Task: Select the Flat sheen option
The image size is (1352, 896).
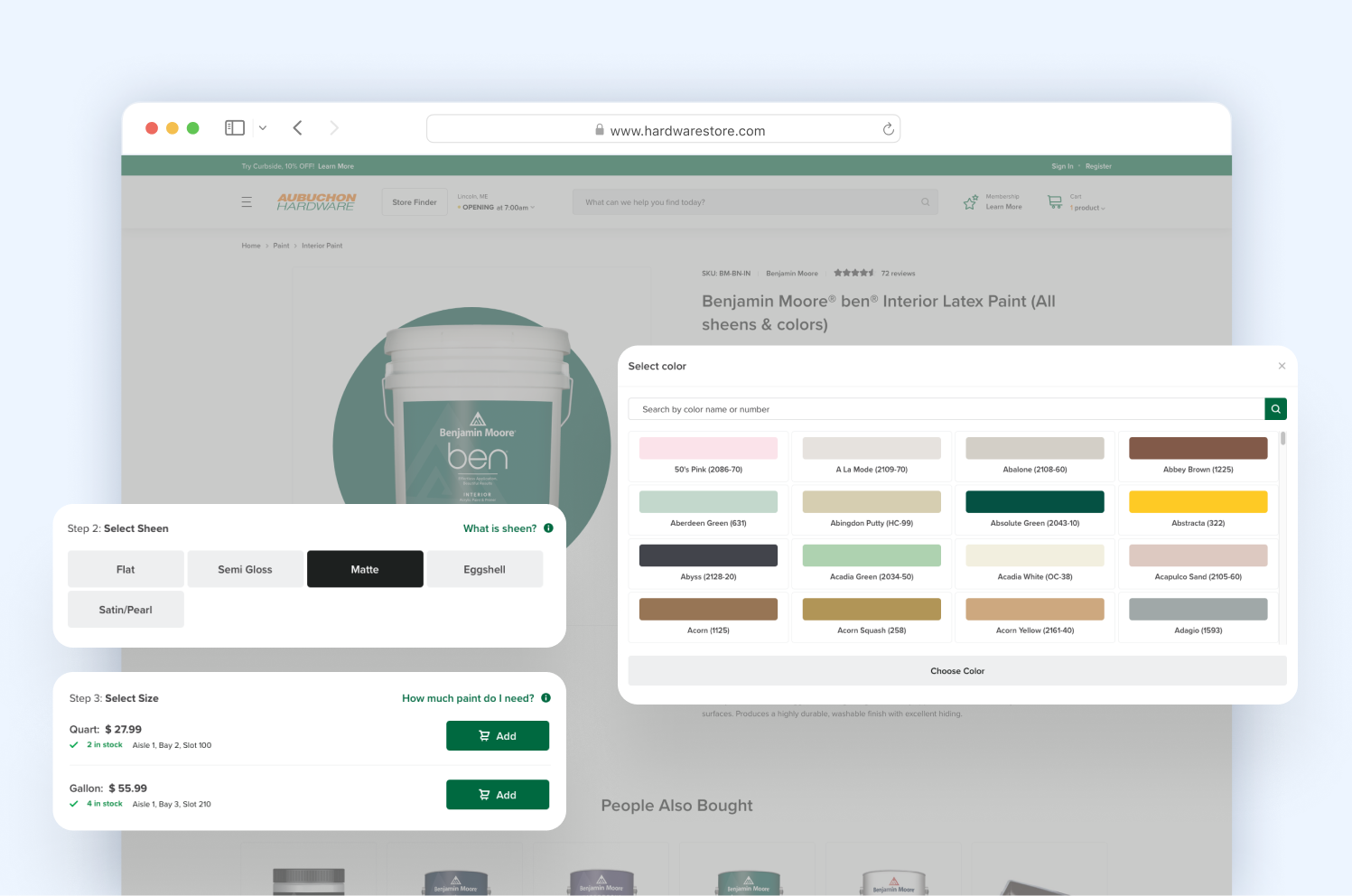Action: (x=126, y=568)
